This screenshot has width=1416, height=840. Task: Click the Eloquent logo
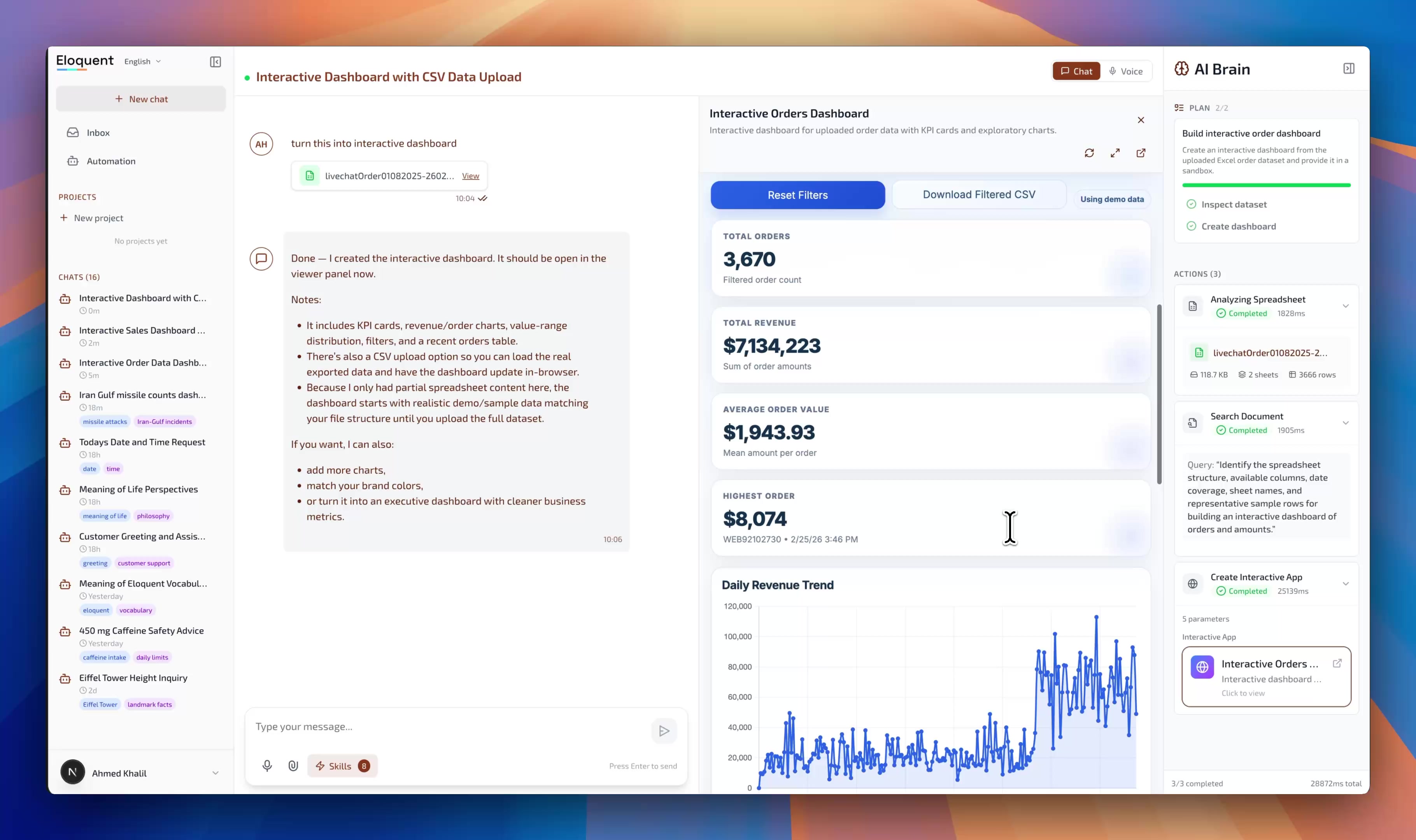tap(85, 61)
